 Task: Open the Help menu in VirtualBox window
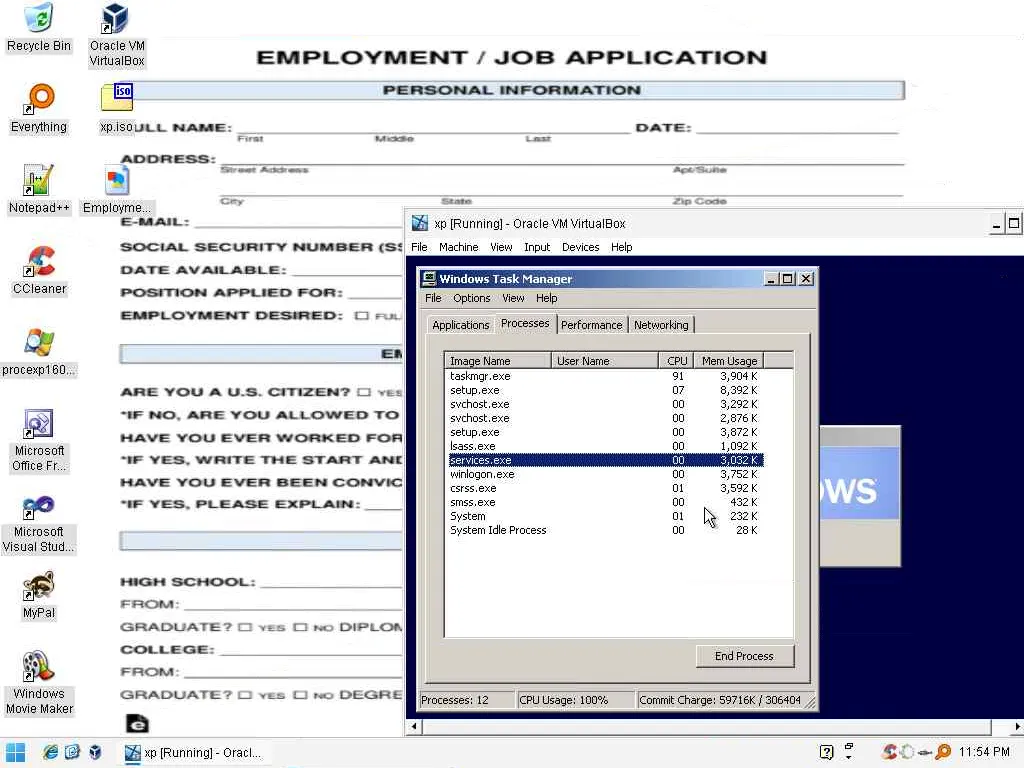pos(622,247)
